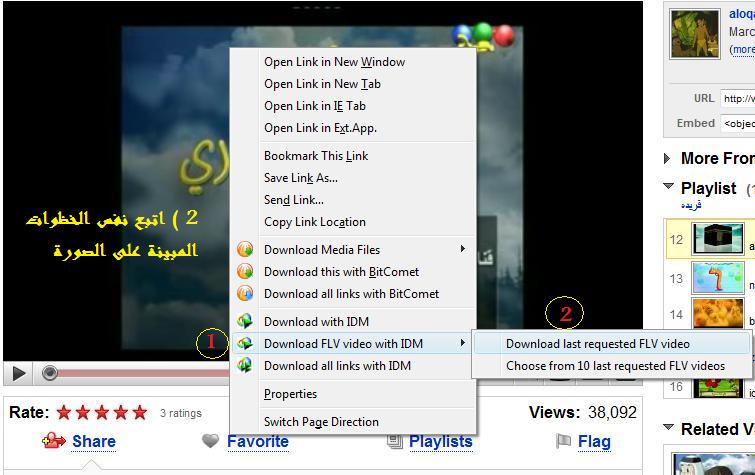The width and height of the screenshot is (755, 475).
Task: Open the first Related Videos thumbnail
Action: click(x=714, y=464)
